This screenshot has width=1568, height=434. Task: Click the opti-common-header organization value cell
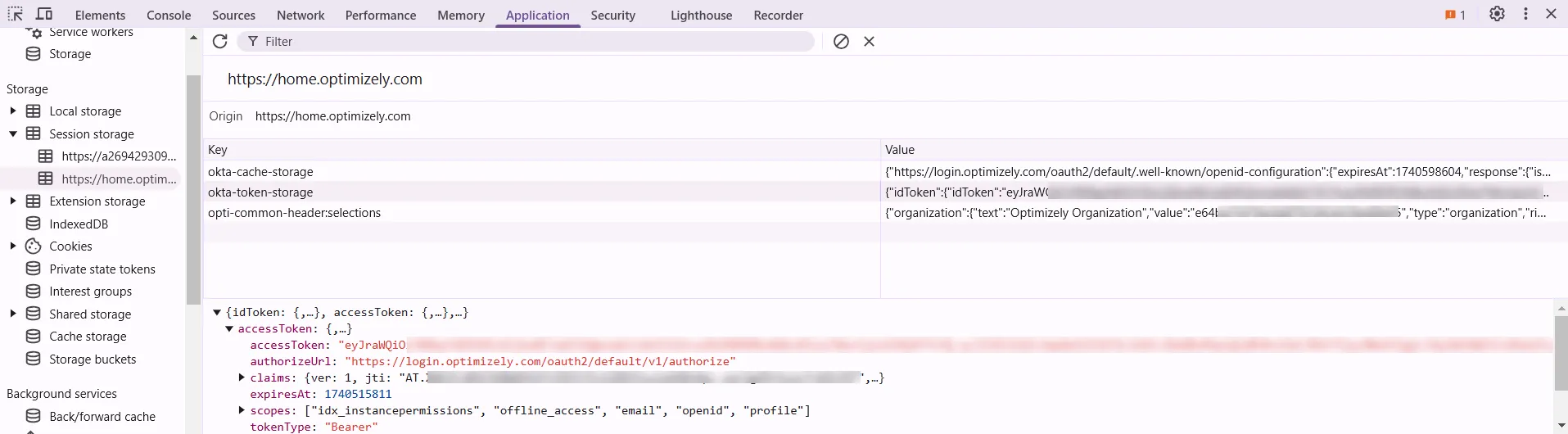point(1224,212)
